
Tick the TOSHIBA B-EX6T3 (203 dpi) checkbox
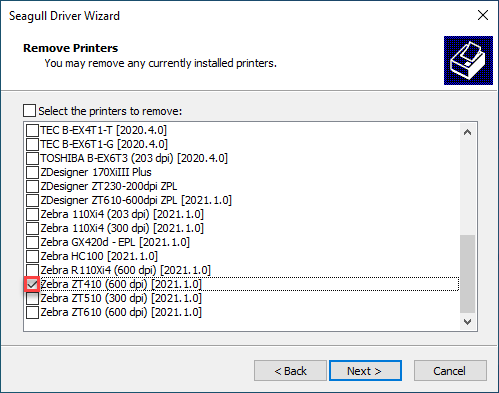tap(32, 158)
